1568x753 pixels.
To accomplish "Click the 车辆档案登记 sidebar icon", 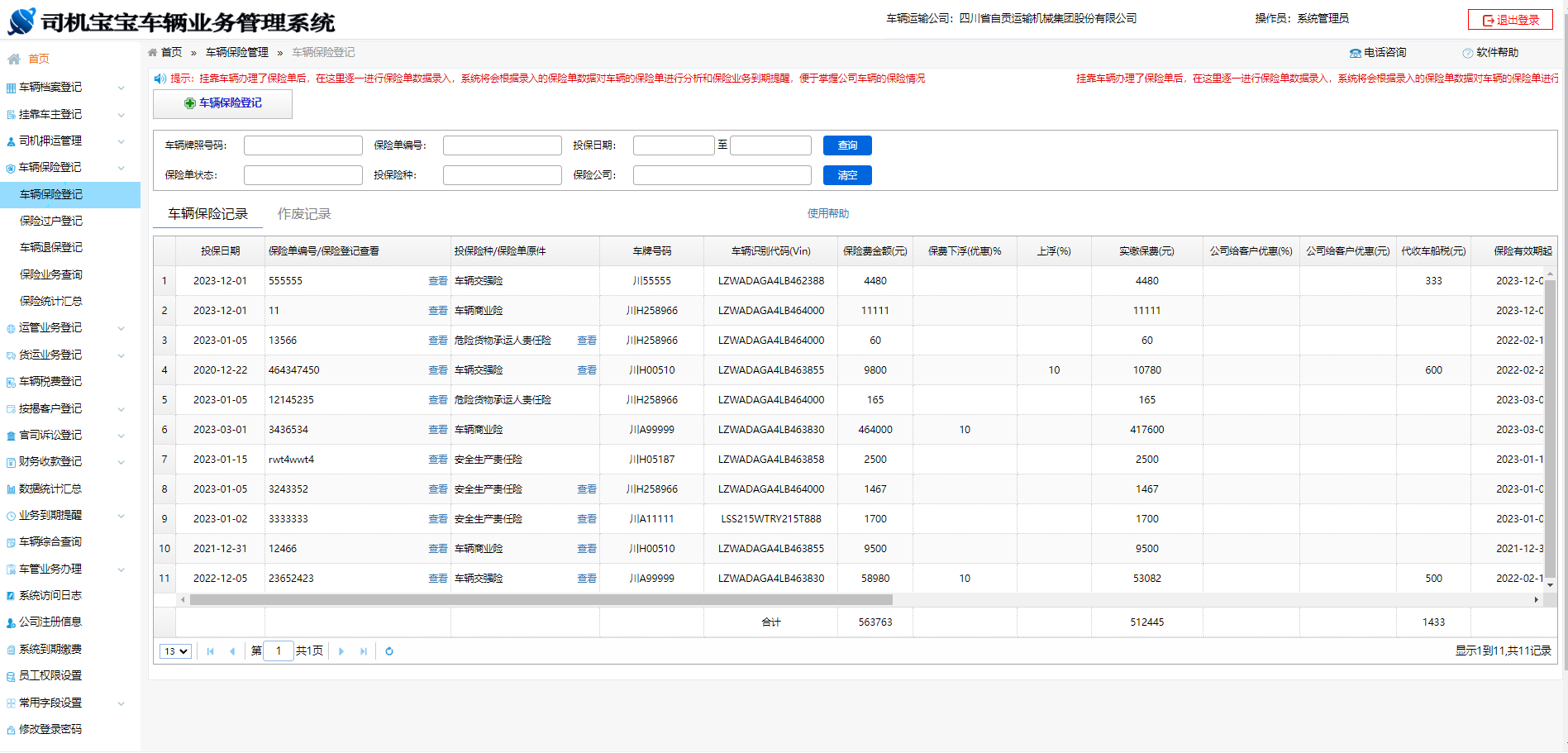I will pos(11,88).
